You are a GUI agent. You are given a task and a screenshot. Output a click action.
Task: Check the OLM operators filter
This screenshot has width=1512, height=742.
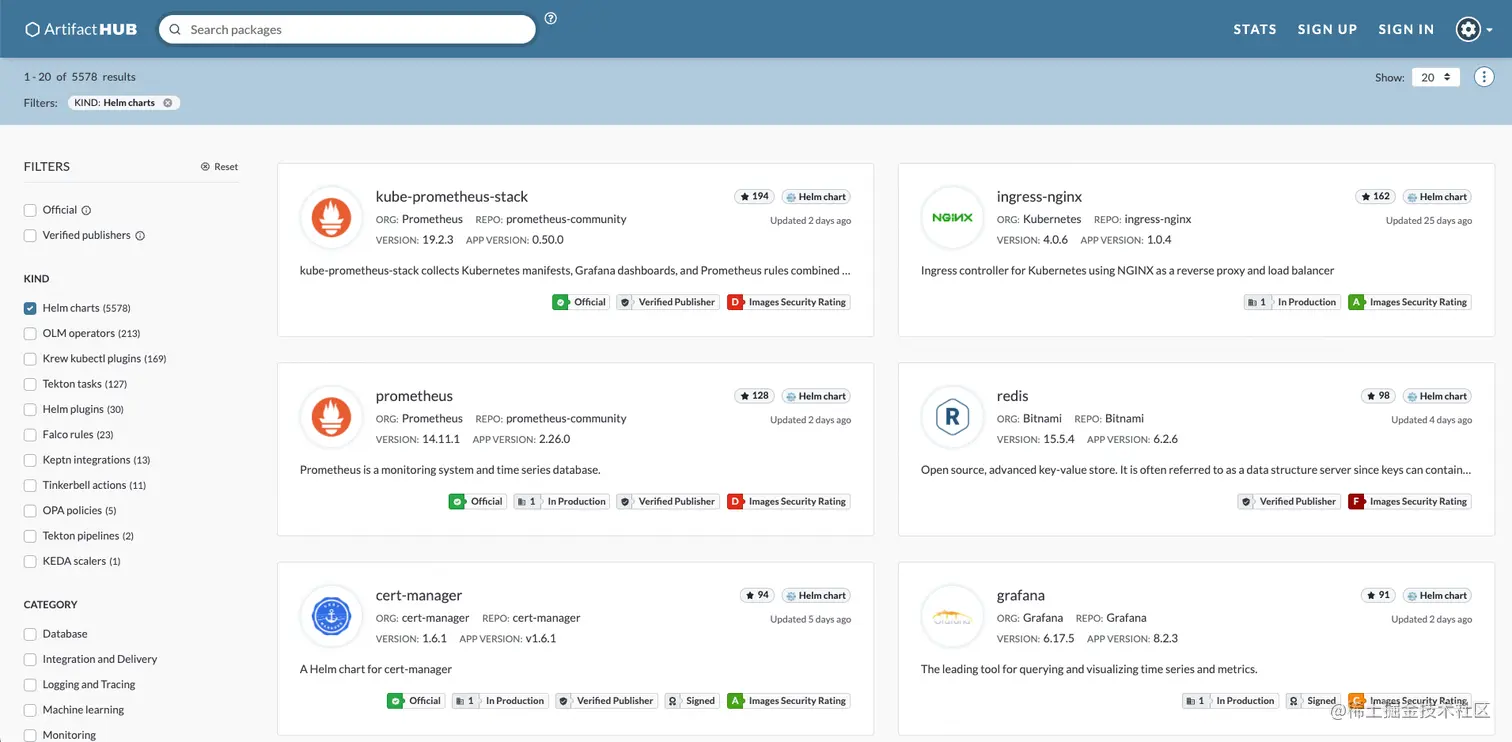30,334
